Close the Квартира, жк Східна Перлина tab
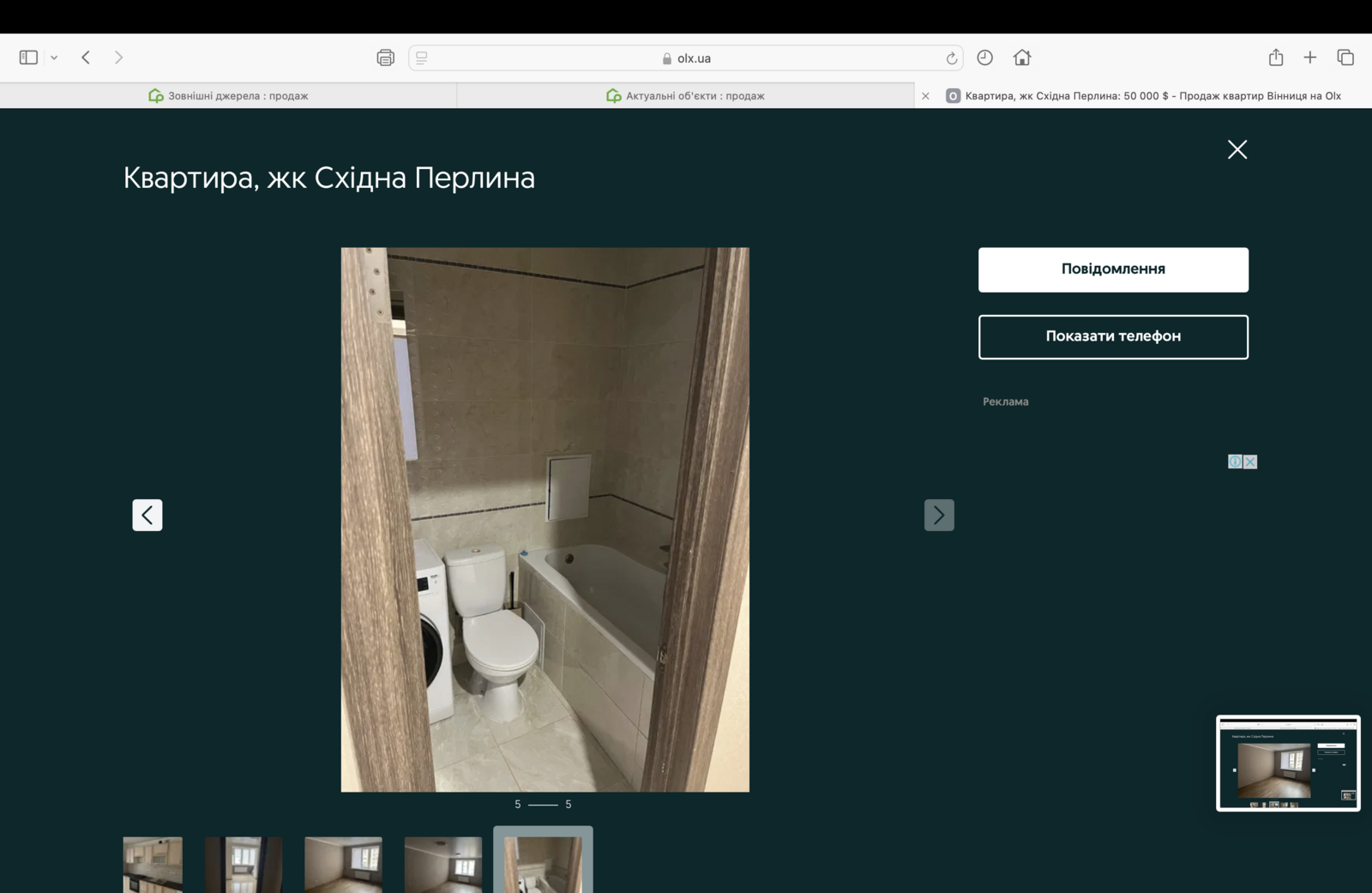Viewport: 1372px width, 893px height. point(925,96)
